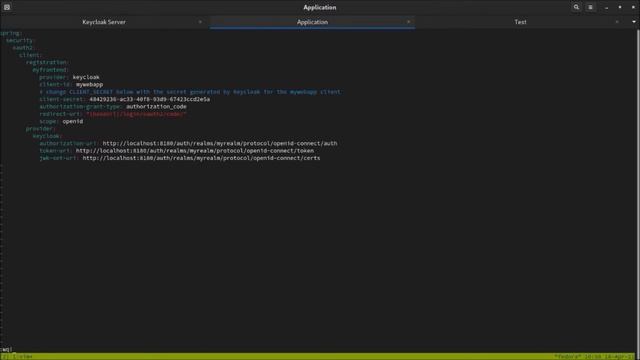Click the scope value 'openid'
The image size is (640, 360).
tap(73, 121)
